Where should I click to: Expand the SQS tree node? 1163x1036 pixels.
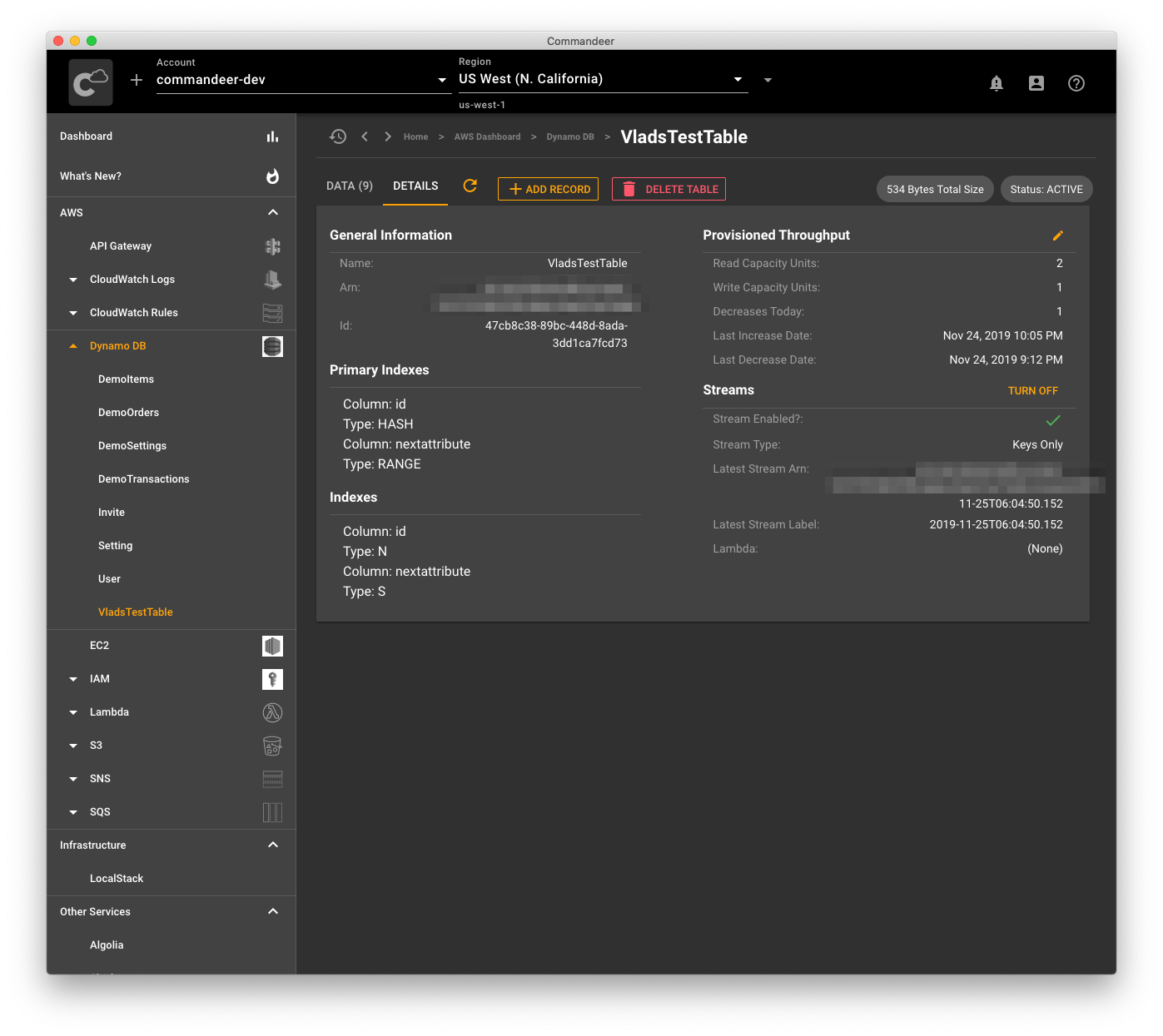(73, 812)
